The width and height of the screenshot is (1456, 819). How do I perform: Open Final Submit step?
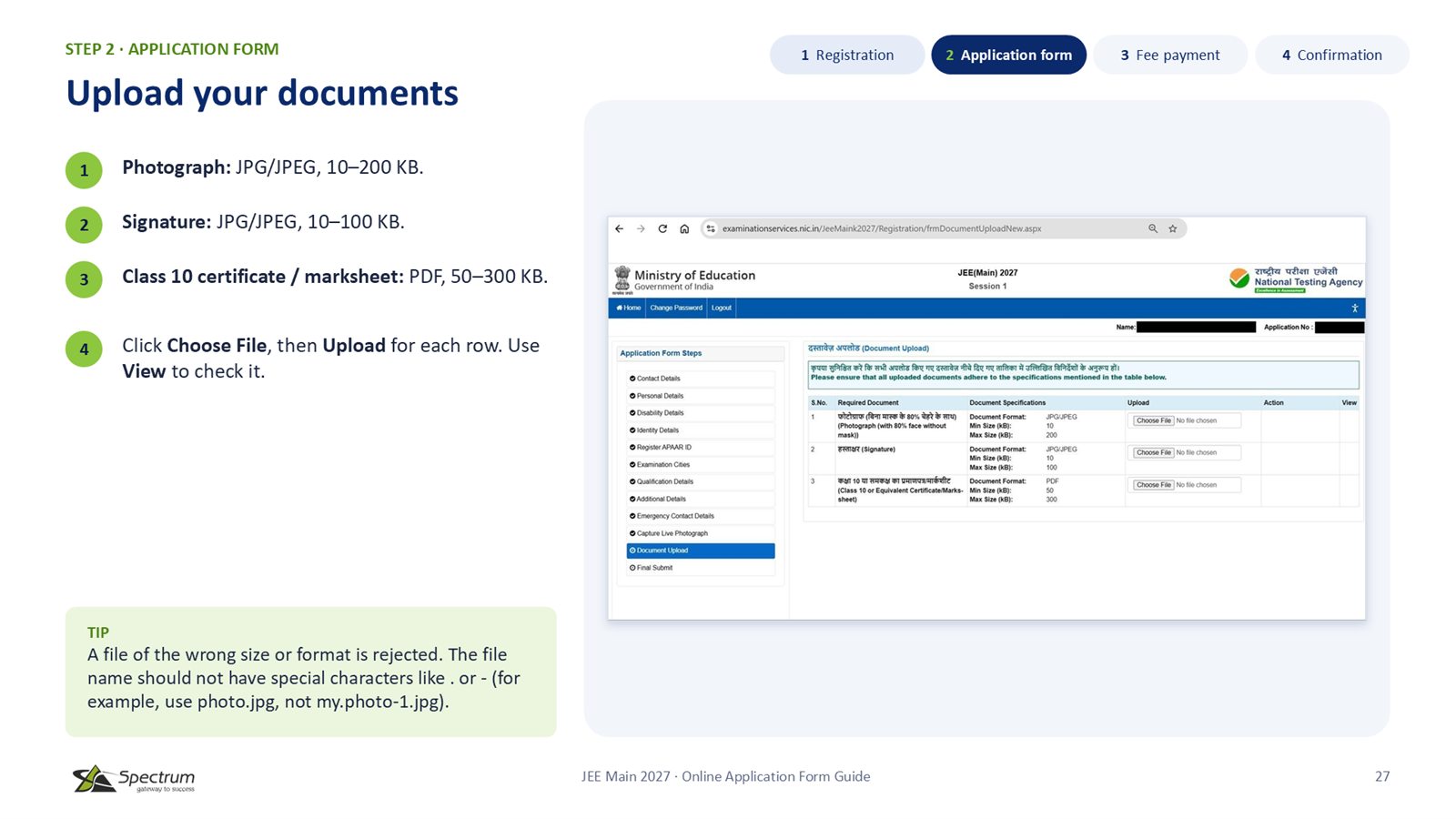[x=701, y=568]
